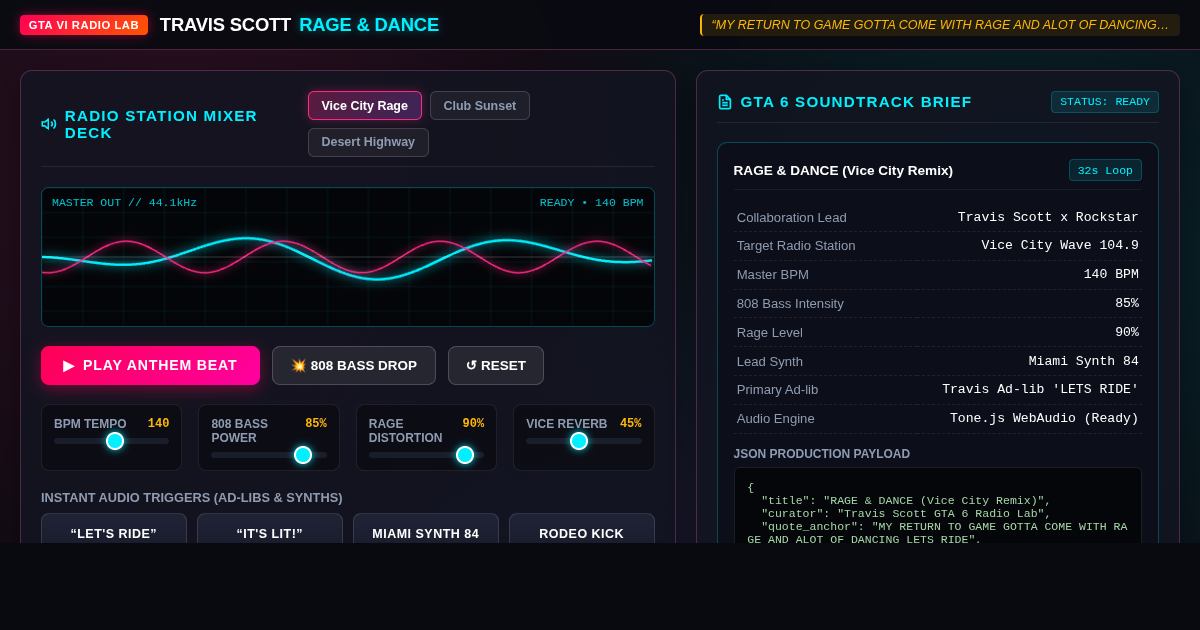This screenshot has width=1200, height=630.
Task: Click the "Primary Ad-lib" row label
Action: (777, 390)
